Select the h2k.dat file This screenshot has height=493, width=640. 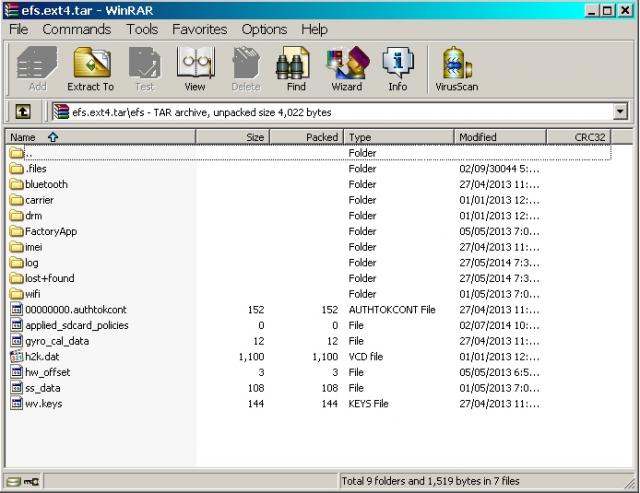42,357
